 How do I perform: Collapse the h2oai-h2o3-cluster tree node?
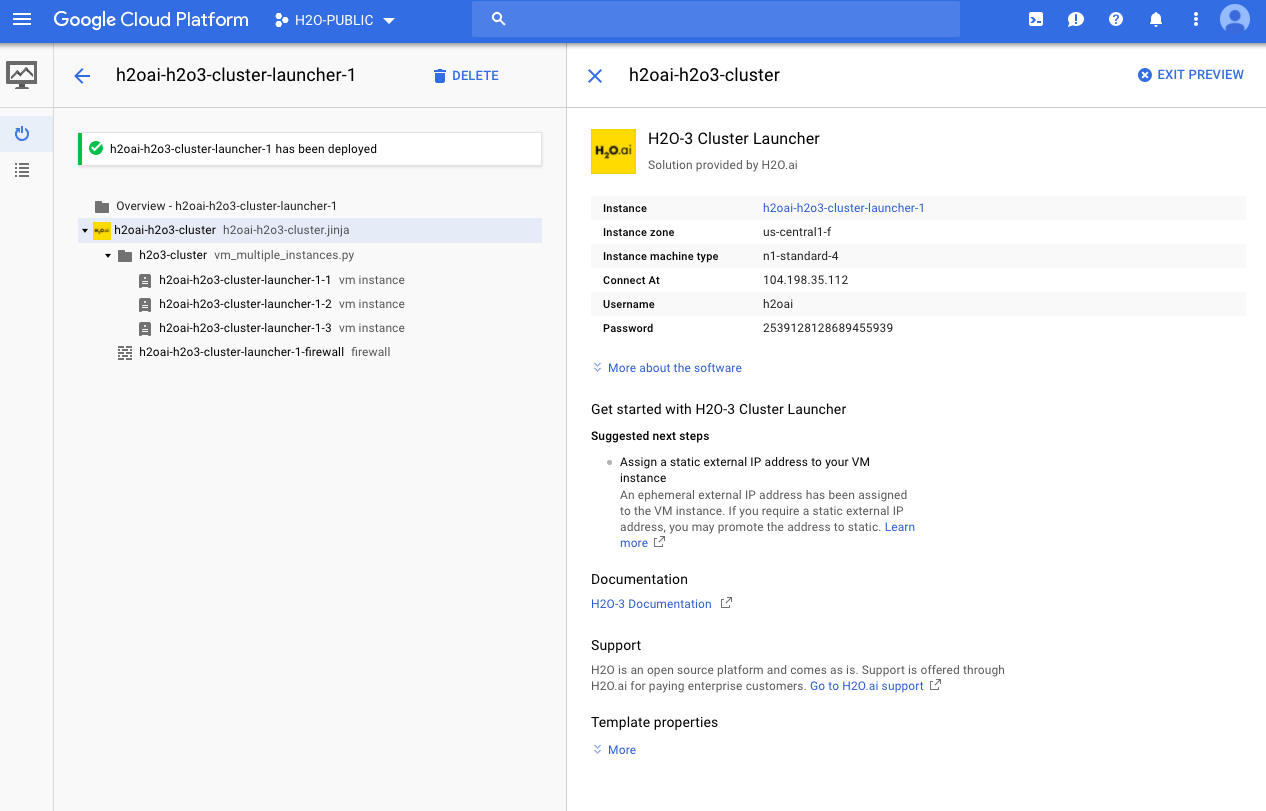[84, 230]
